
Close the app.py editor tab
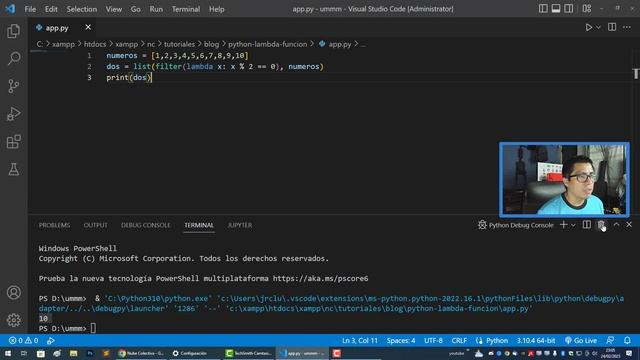coord(88,27)
